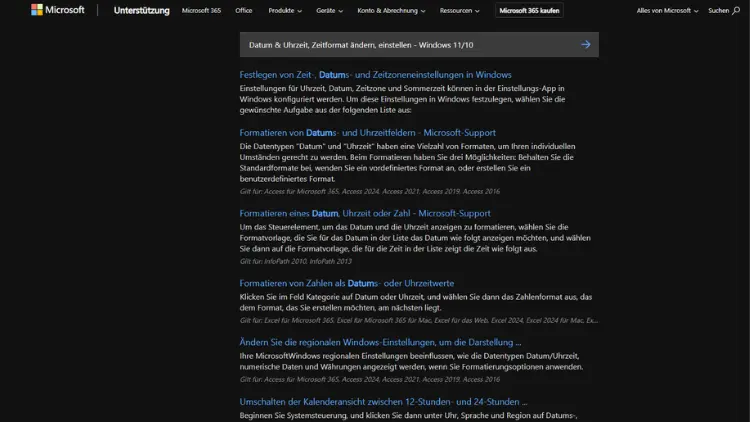The height and width of the screenshot is (422, 750).
Task: Open 'Formatieren von Zahlen als Datums-' result
Action: pyautogui.click(x=347, y=283)
